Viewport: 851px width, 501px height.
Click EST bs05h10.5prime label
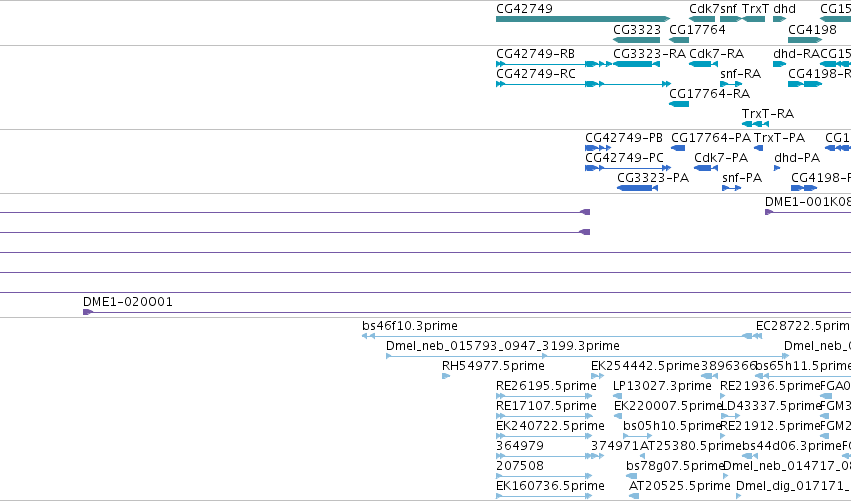tap(672, 426)
